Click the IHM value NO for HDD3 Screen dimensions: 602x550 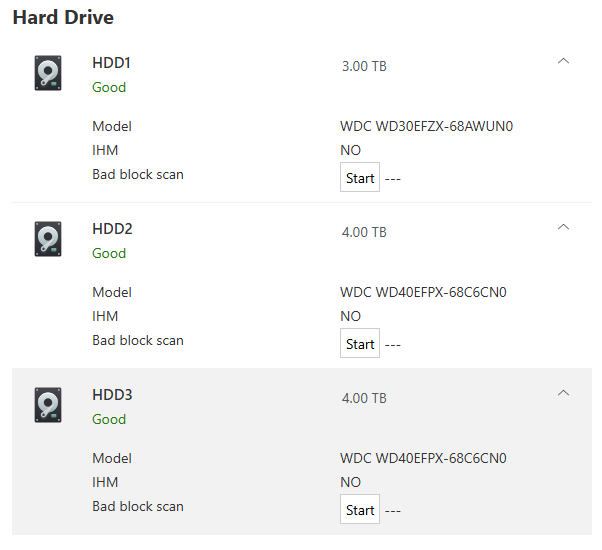tap(350, 482)
